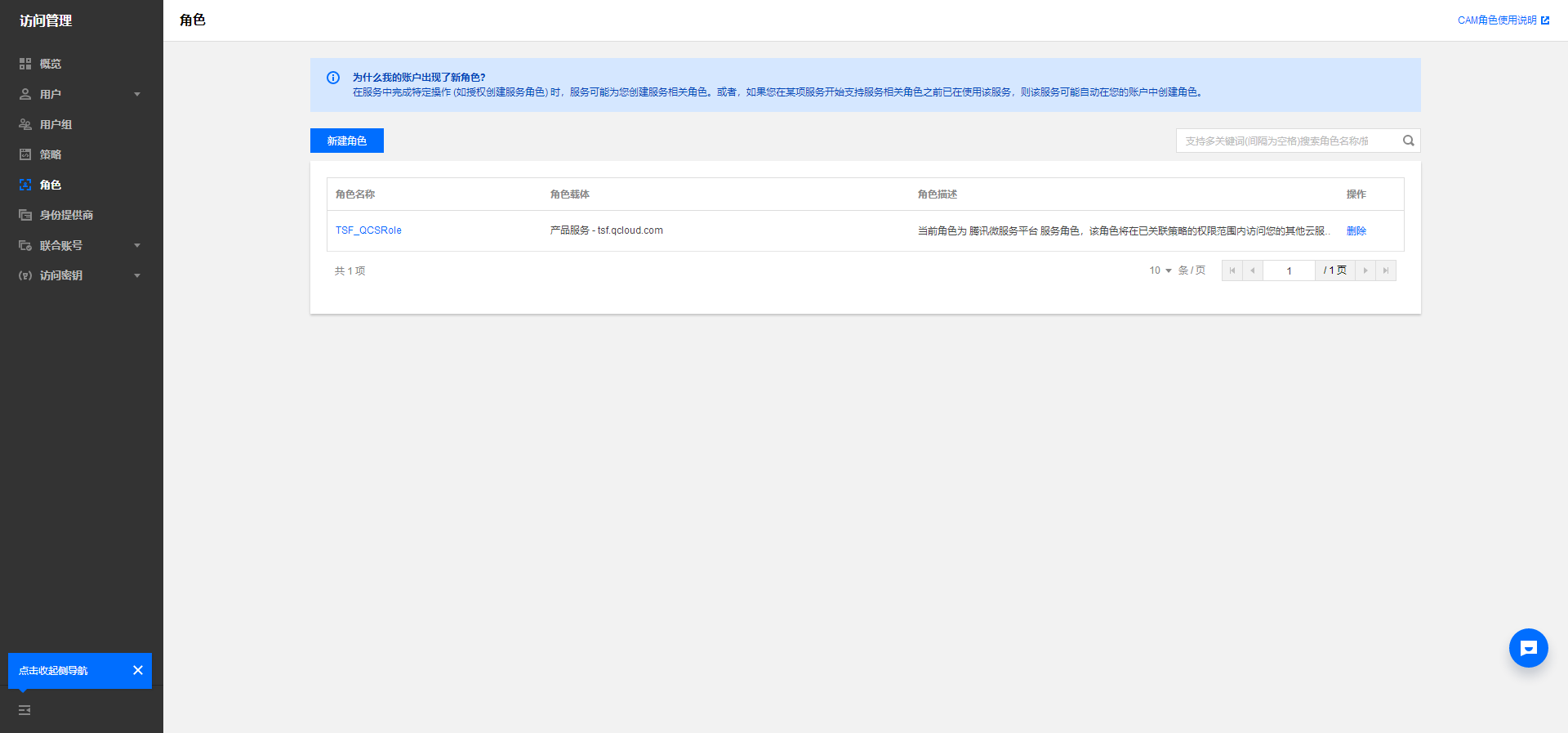Click the 为什么我的账户出现了新角色? heading
Screen dimensions: 1568x733
(419, 78)
